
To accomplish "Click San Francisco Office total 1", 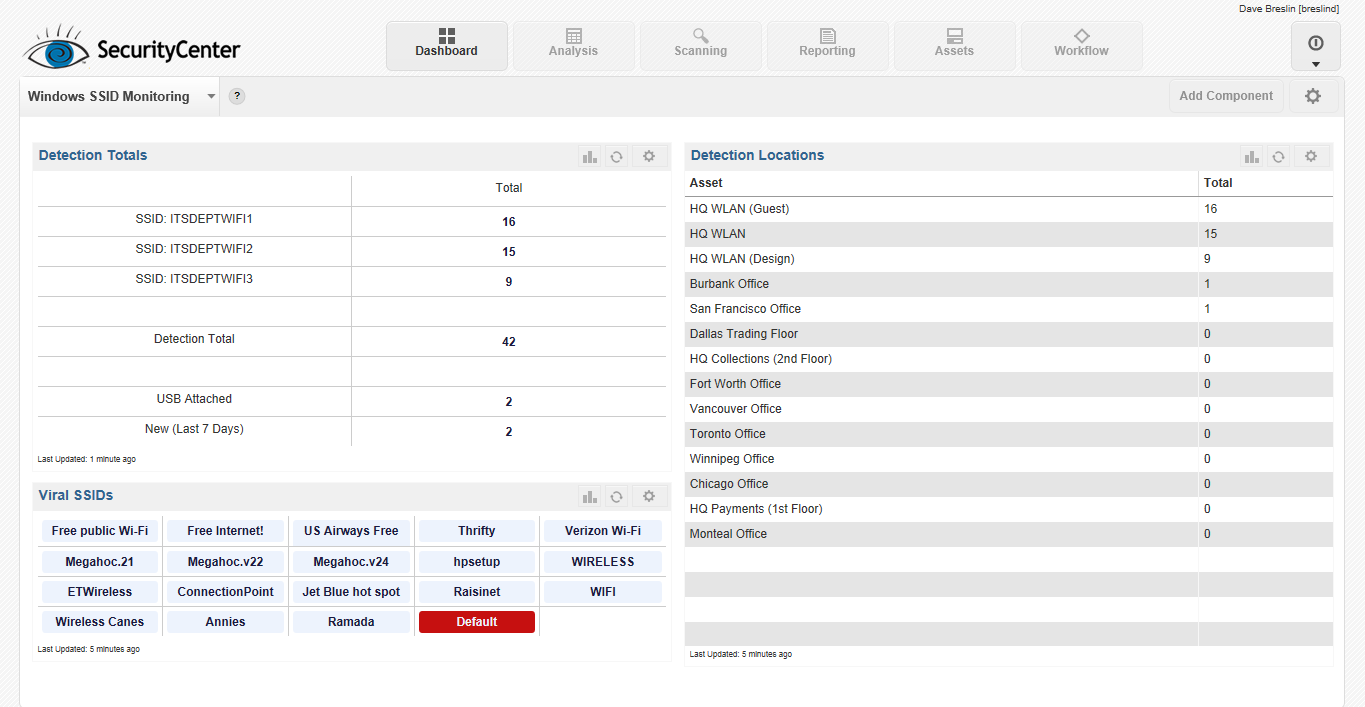I will click(x=1207, y=309).
